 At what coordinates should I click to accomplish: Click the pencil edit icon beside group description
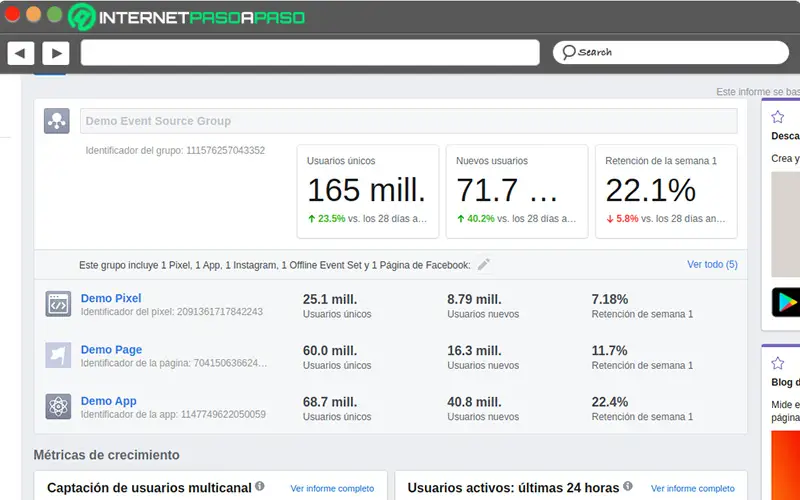(x=484, y=265)
